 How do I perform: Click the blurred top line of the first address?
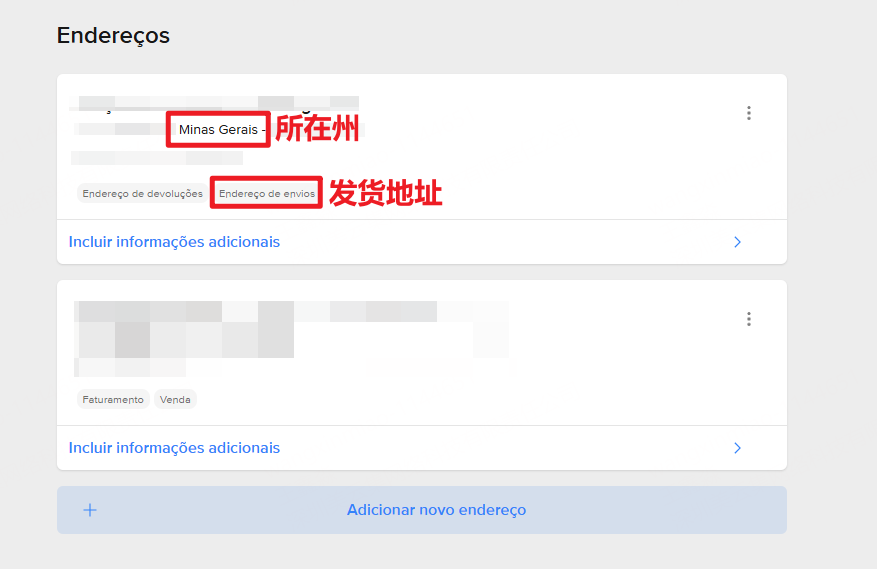[x=215, y=102]
